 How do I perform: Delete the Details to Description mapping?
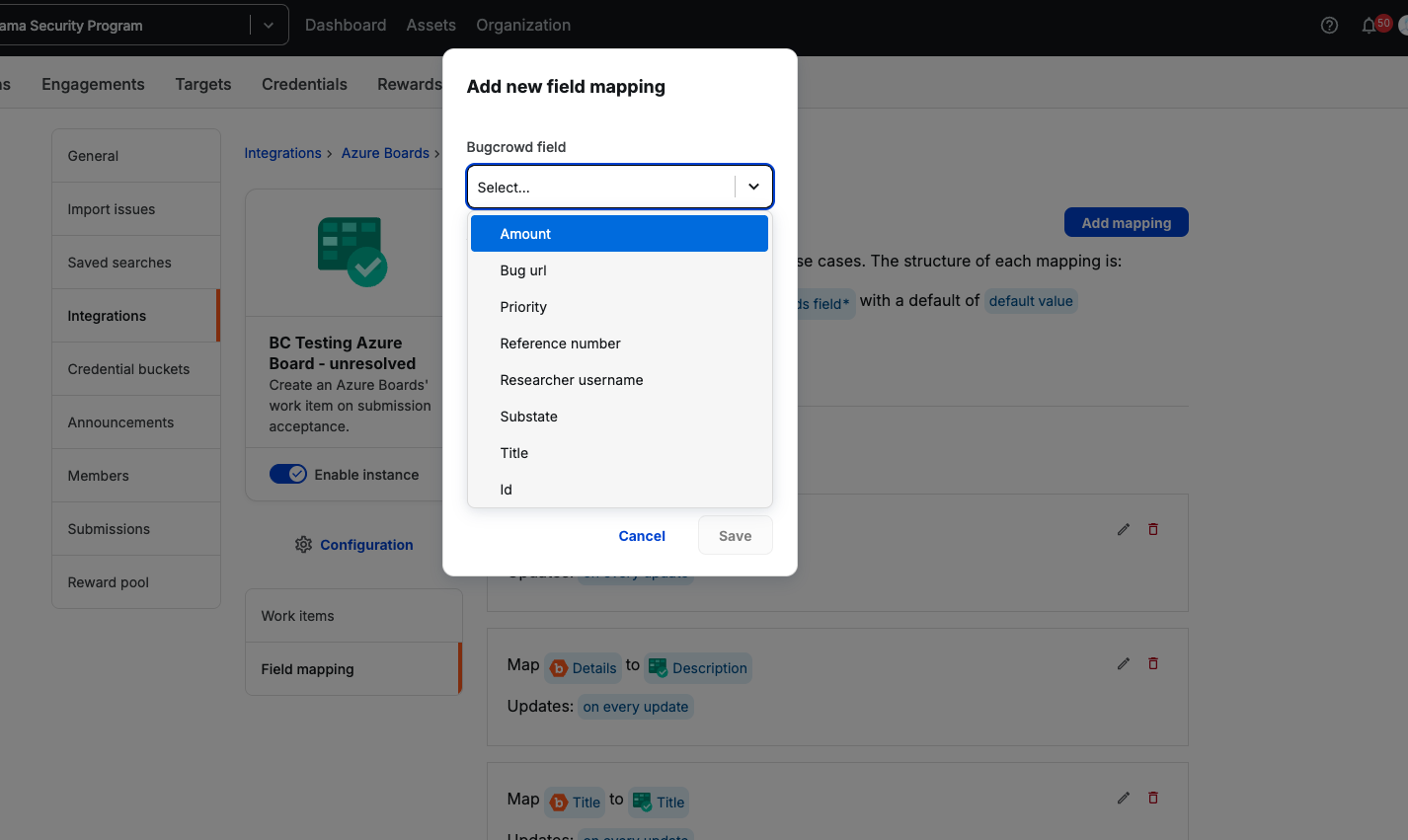click(x=1152, y=663)
